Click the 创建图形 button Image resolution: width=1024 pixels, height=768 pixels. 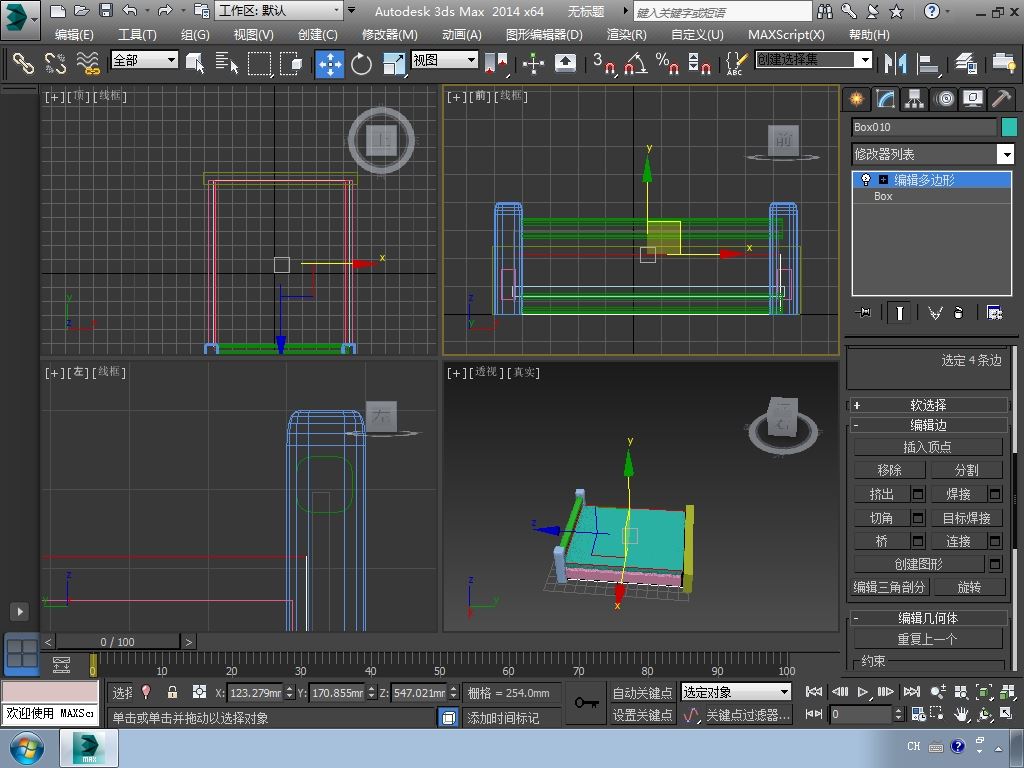coord(918,564)
